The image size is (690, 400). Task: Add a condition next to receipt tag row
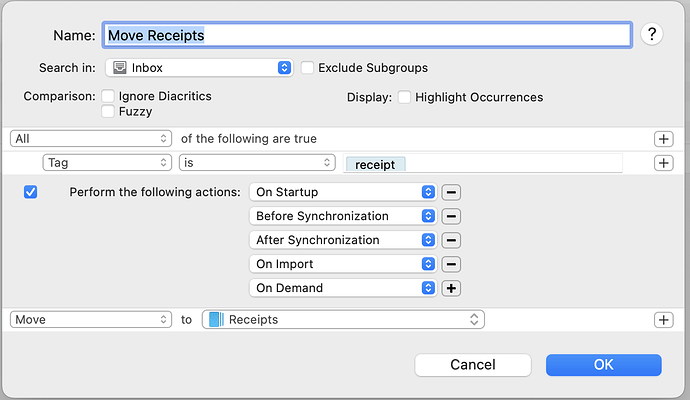[664, 163]
